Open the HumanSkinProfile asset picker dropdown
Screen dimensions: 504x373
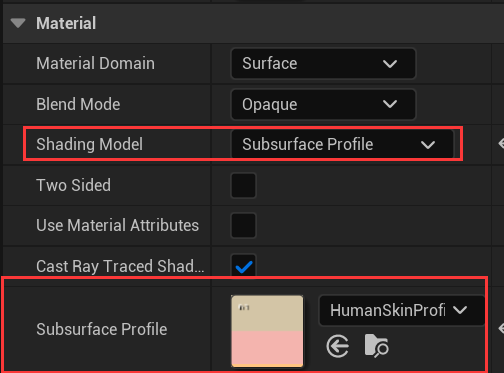402,310
